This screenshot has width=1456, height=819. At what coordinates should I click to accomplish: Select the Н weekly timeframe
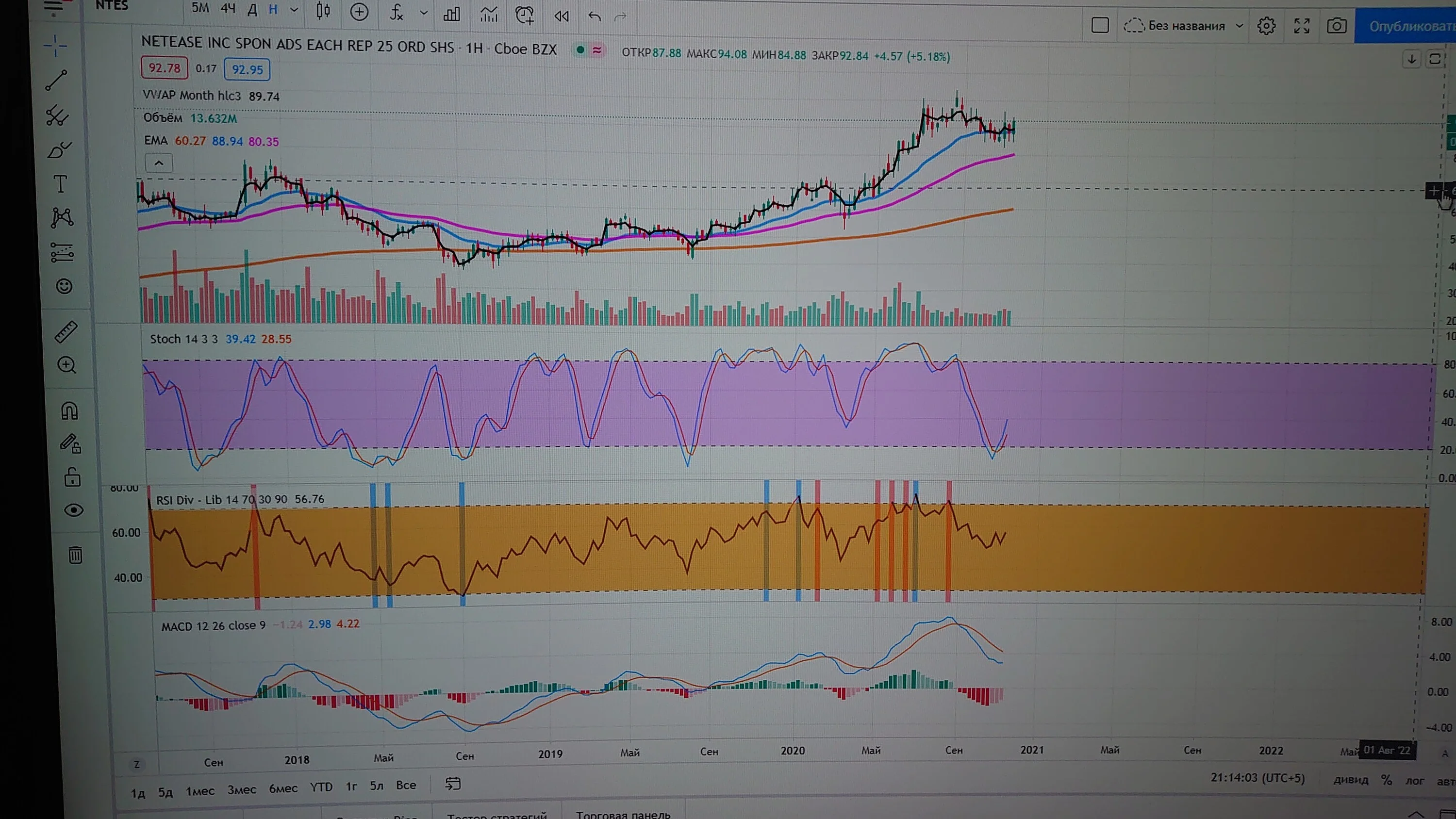[x=274, y=9]
